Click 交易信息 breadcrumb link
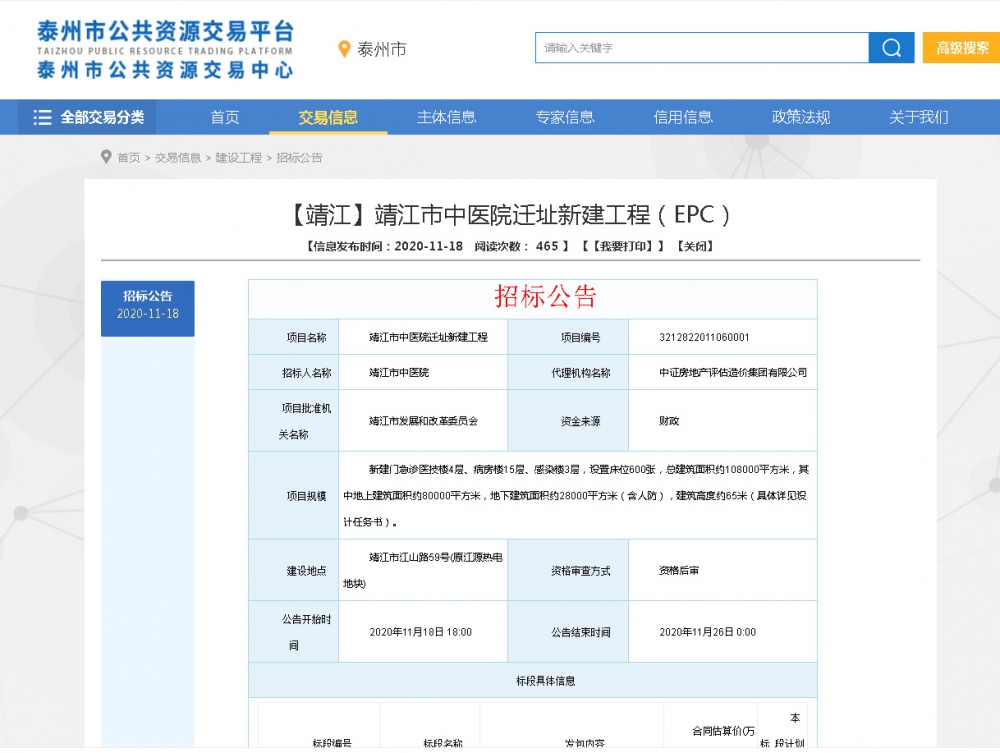The image size is (1000, 753). (x=178, y=157)
